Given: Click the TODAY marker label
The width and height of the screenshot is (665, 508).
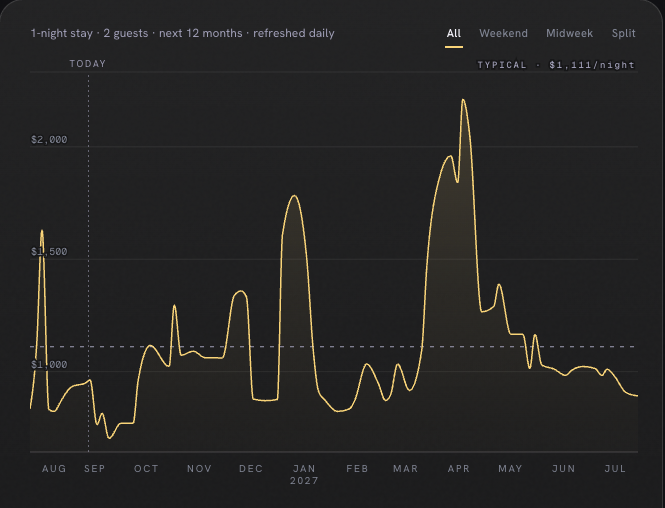Looking at the screenshot, I should pos(88,64).
